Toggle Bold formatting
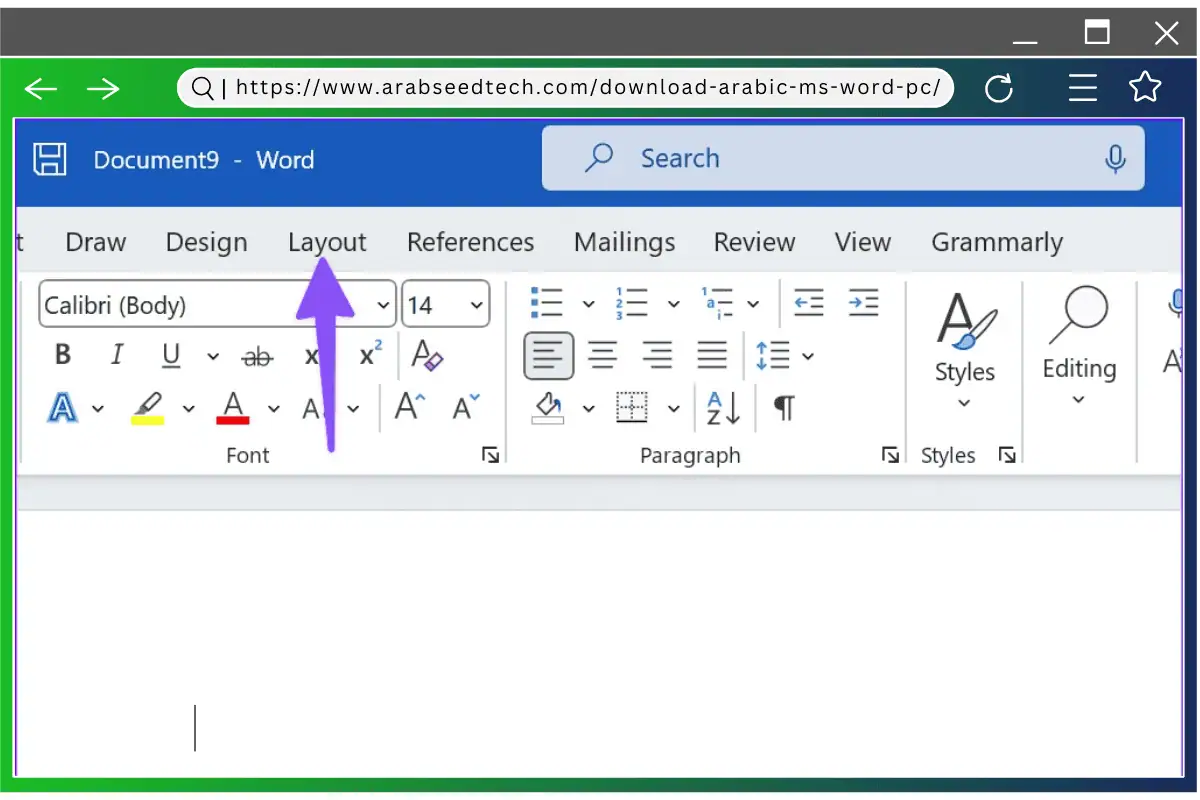This screenshot has height=800, width=1200. click(63, 355)
